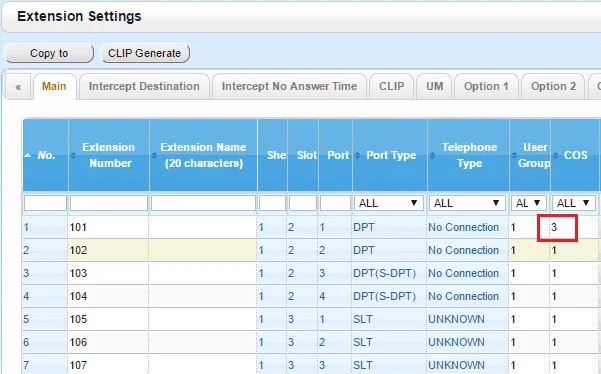Sort by COS column header
Image resolution: width=601 pixels, height=374 pixels.
[575, 155]
